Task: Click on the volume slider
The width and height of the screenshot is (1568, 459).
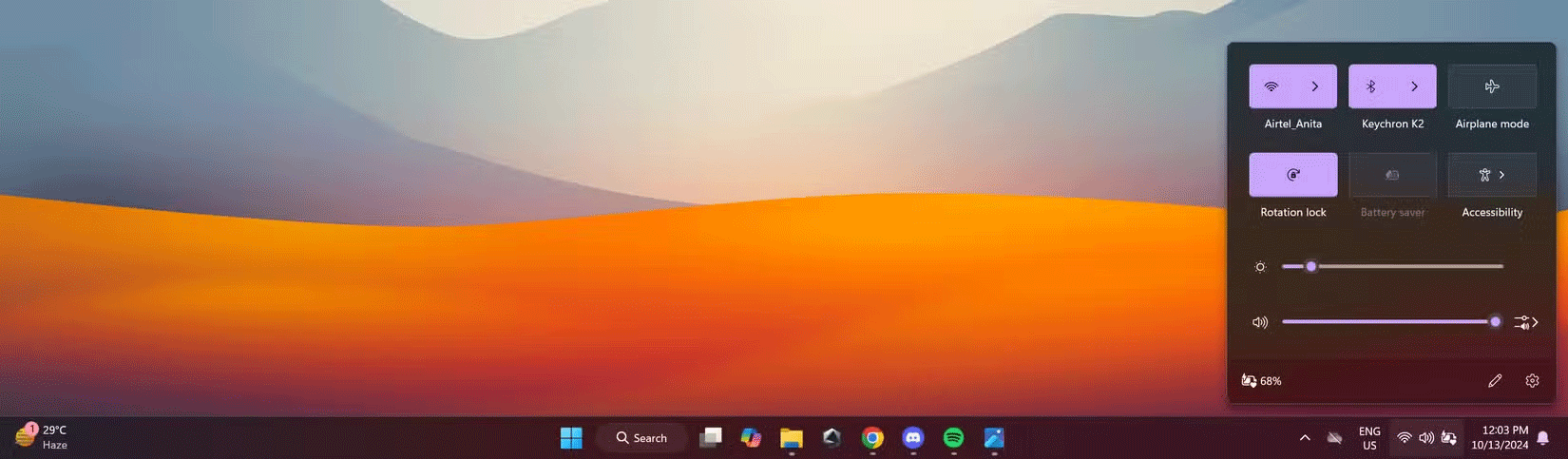Action: (1392, 322)
